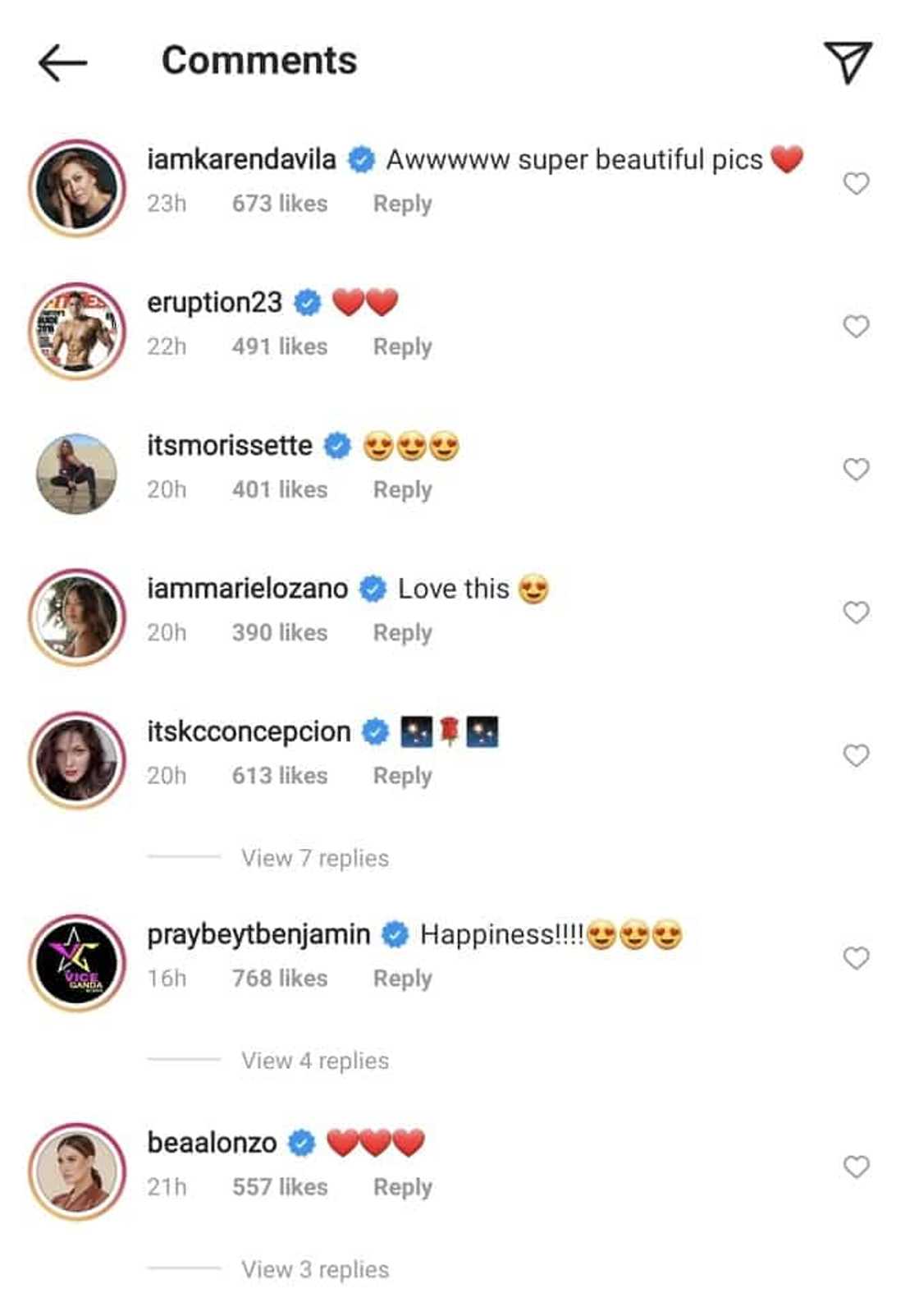Tap the back arrow icon
Viewport: 919px width, 1316px height.
coord(62,62)
